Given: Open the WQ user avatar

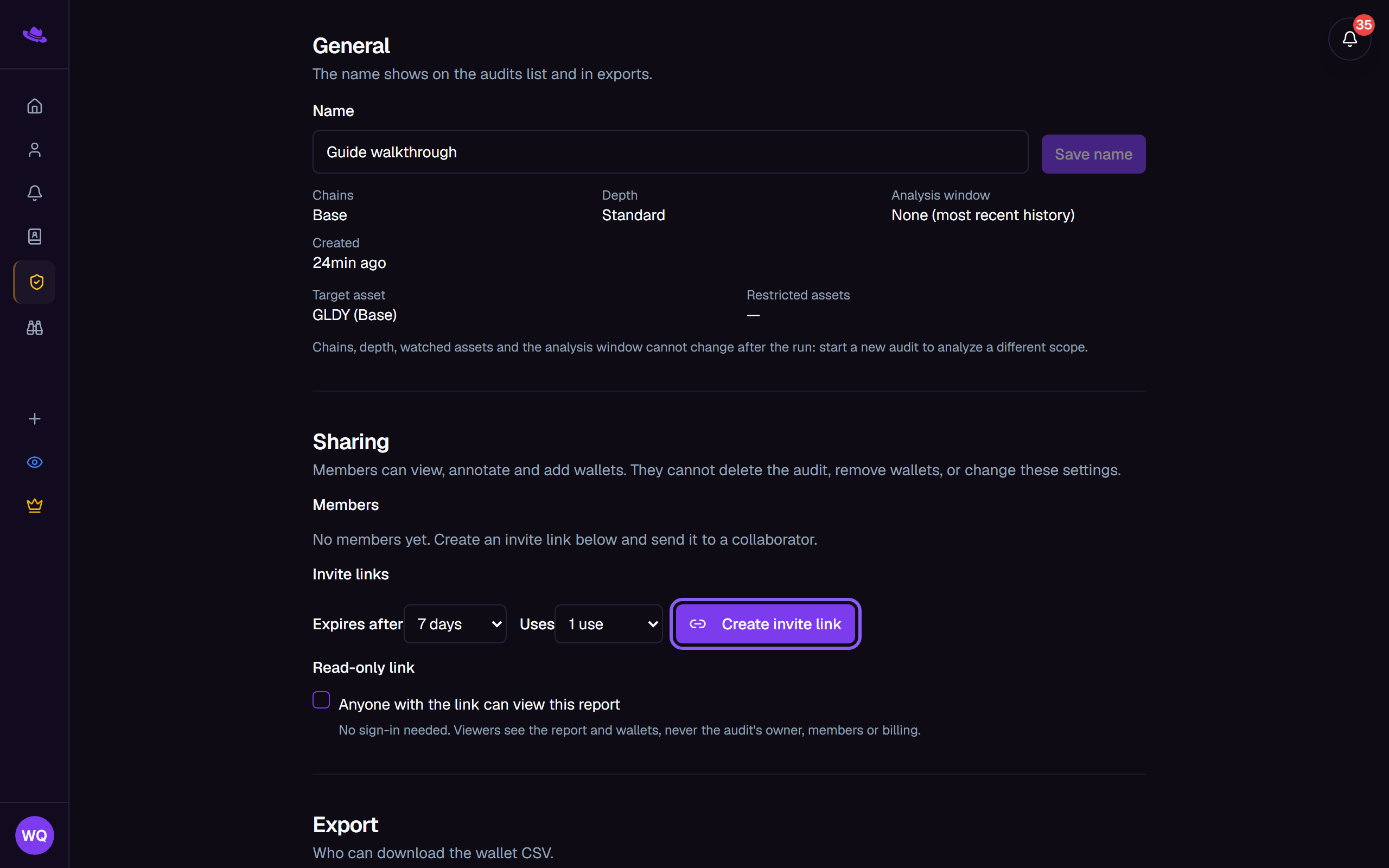Looking at the screenshot, I should pos(34,835).
